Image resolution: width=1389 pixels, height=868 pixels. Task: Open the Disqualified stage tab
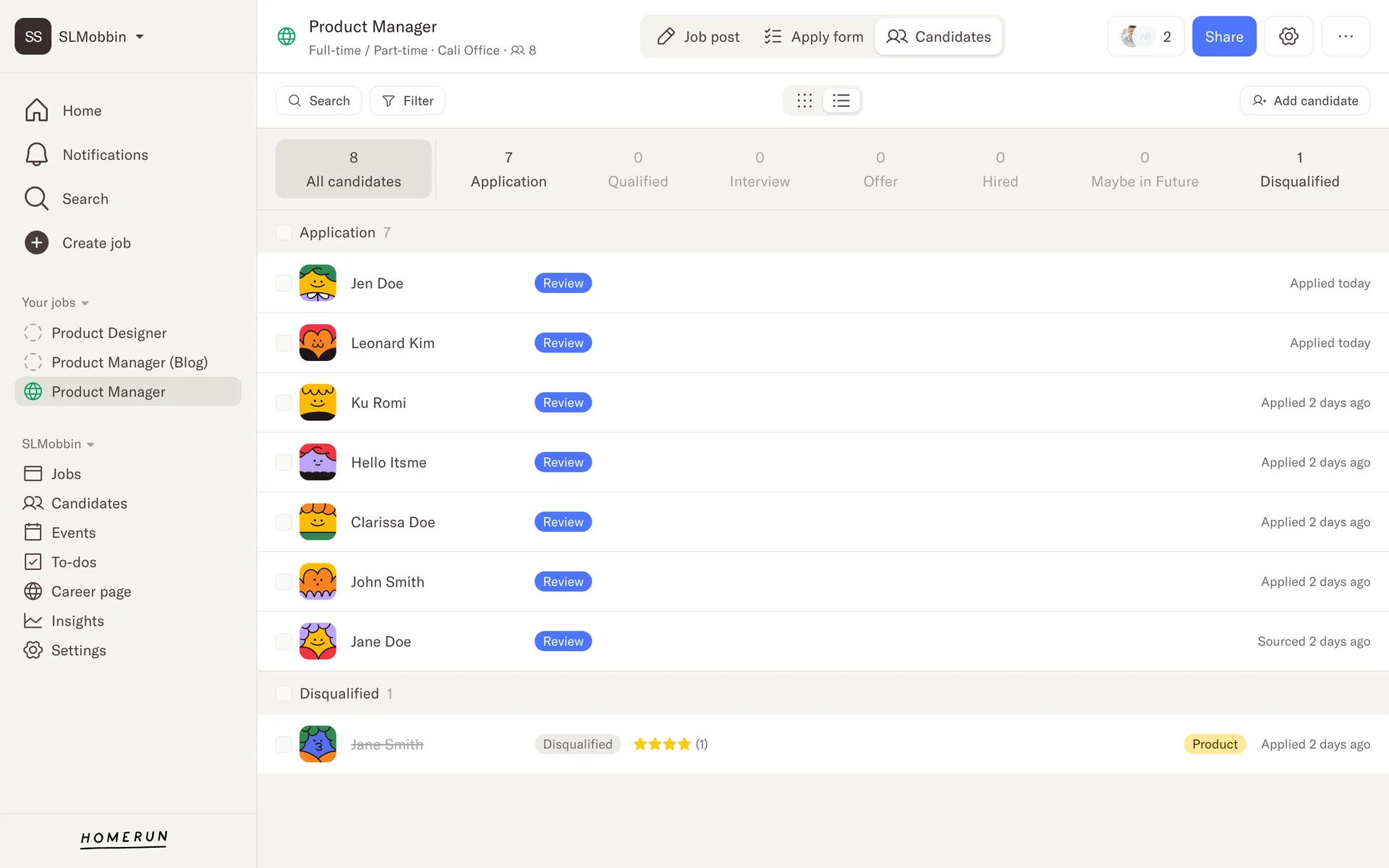tap(1299, 169)
